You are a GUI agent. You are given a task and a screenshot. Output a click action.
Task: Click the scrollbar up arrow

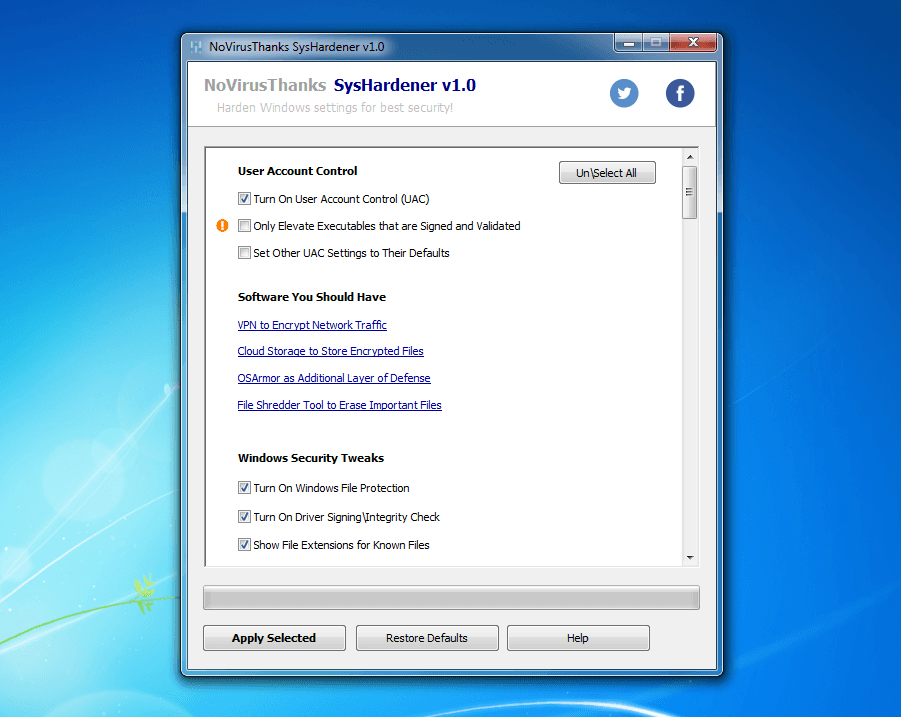coord(690,157)
